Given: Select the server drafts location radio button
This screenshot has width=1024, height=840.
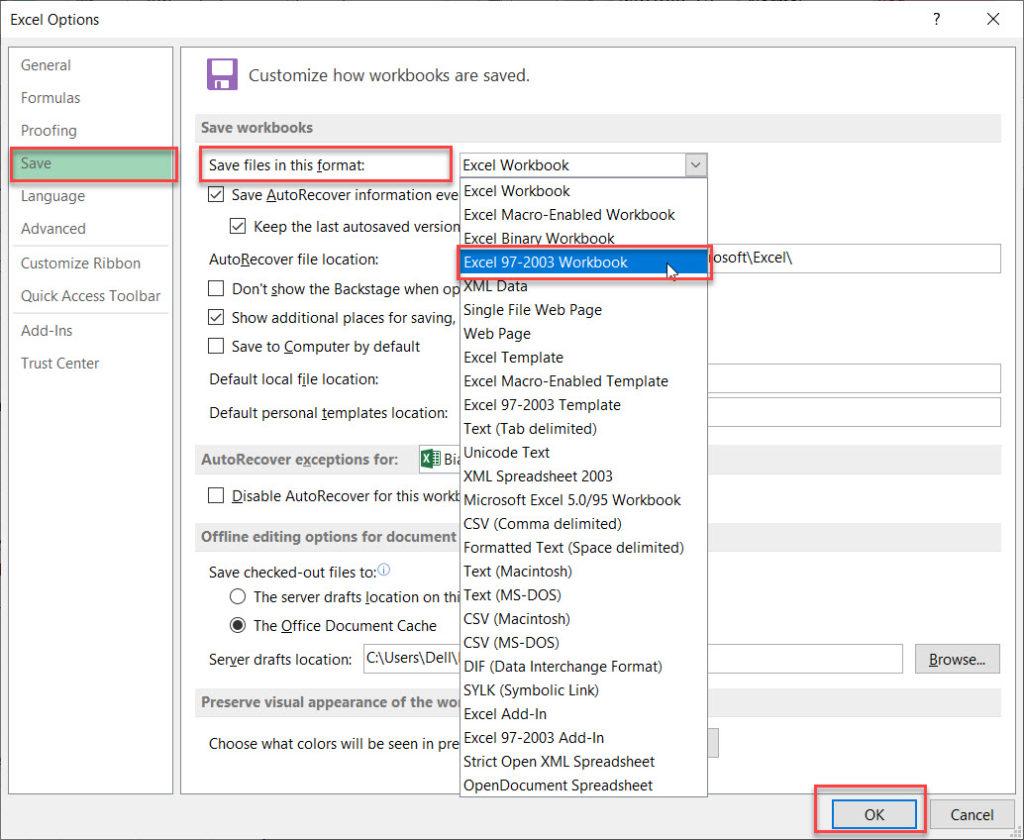Looking at the screenshot, I should tap(238, 596).
